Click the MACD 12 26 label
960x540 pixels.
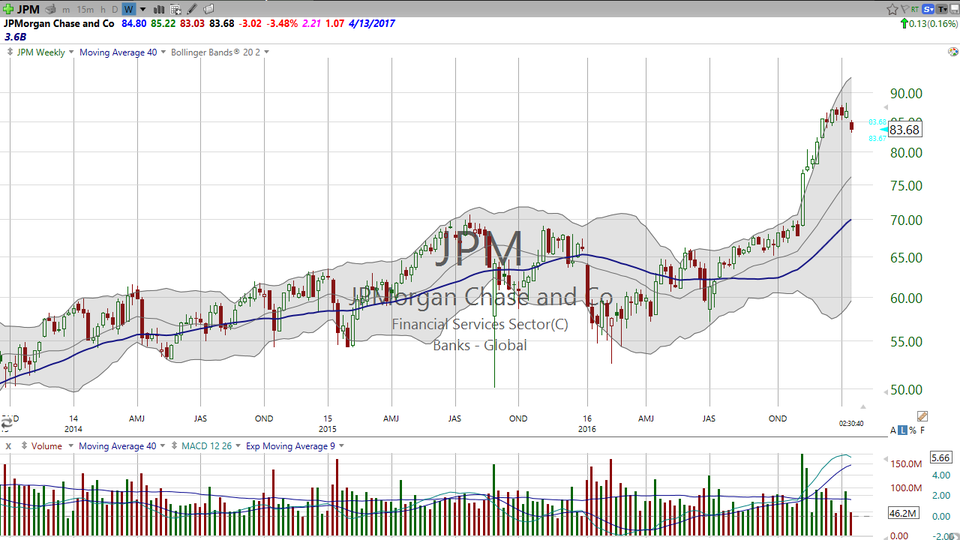click(206, 446)
